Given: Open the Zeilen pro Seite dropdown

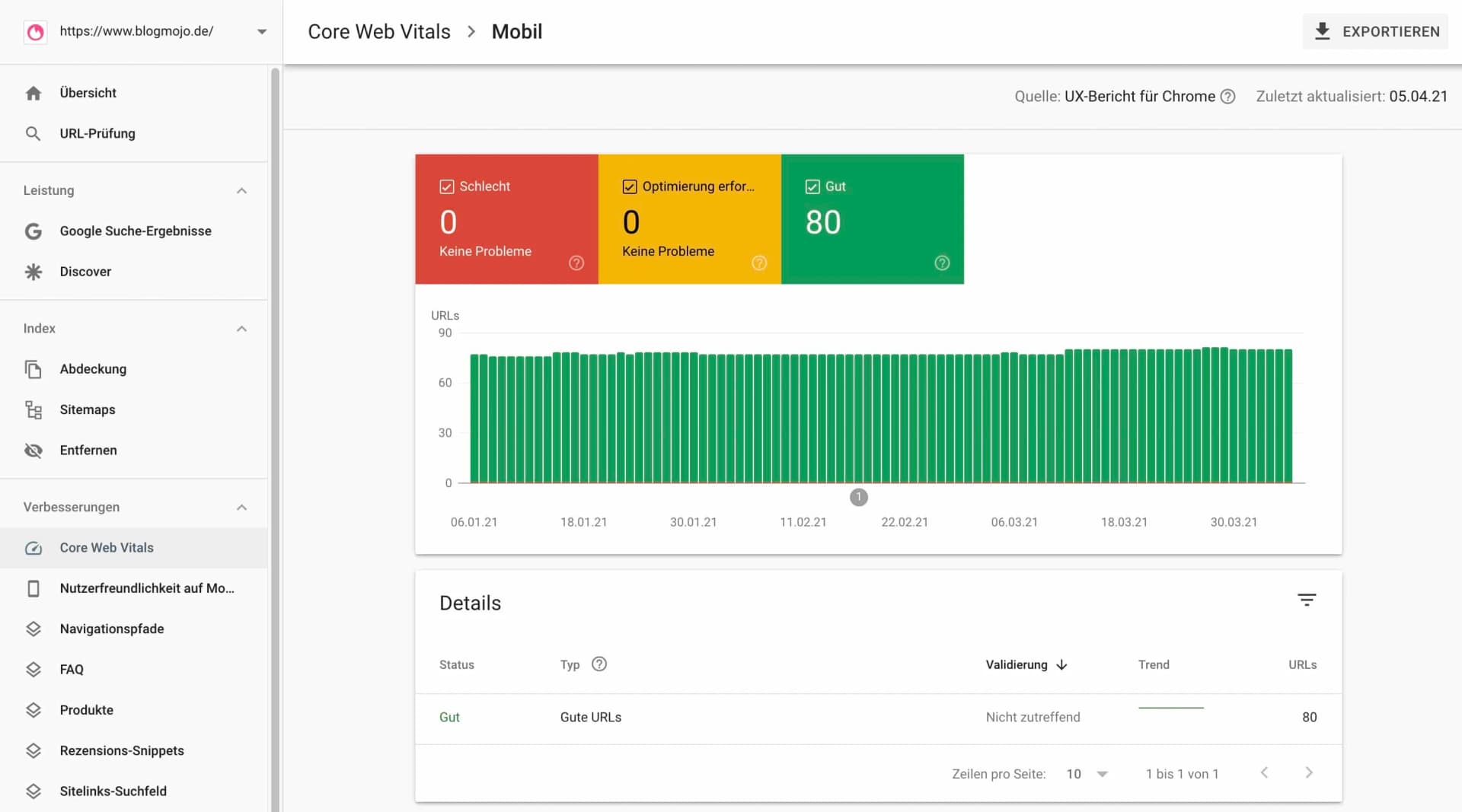Looking at the screenshot, I should click(1099, 774).
